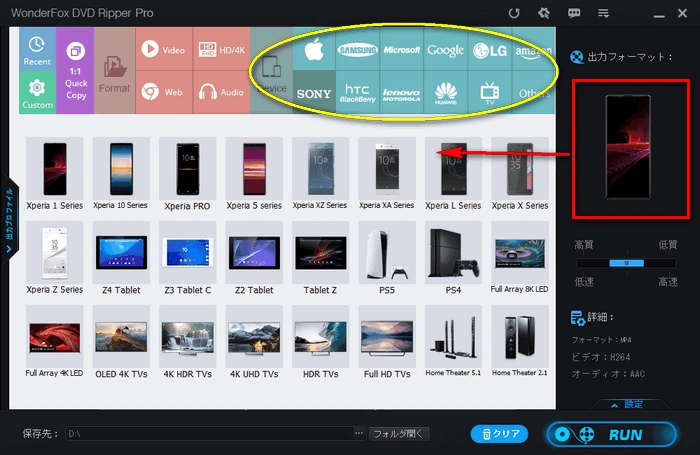Pick the Xperia 5 series profile
The height and width of the screenshot is (455, 700).
pyautogui.click(x=254, y=174)
